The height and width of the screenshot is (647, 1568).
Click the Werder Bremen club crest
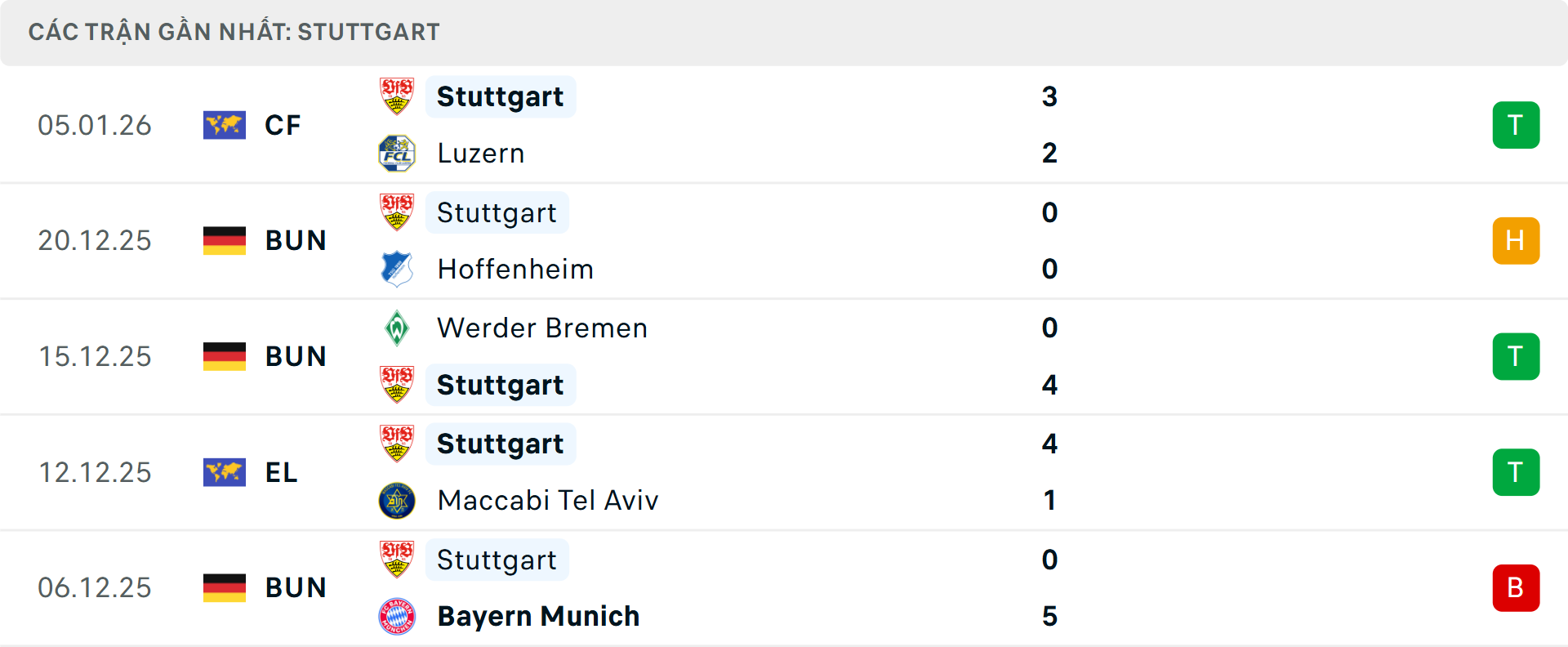pos(397,328)
